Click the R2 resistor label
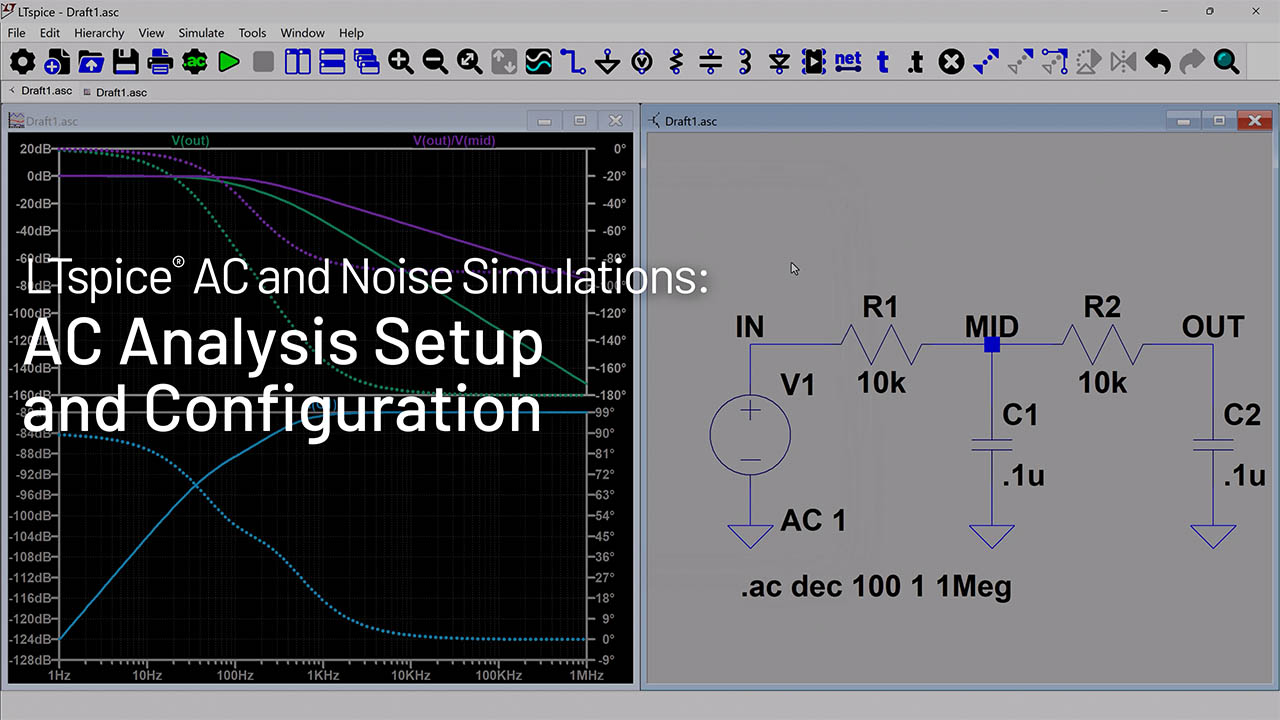This screenshot has width=1280, height=720. tap(1102, 307)
